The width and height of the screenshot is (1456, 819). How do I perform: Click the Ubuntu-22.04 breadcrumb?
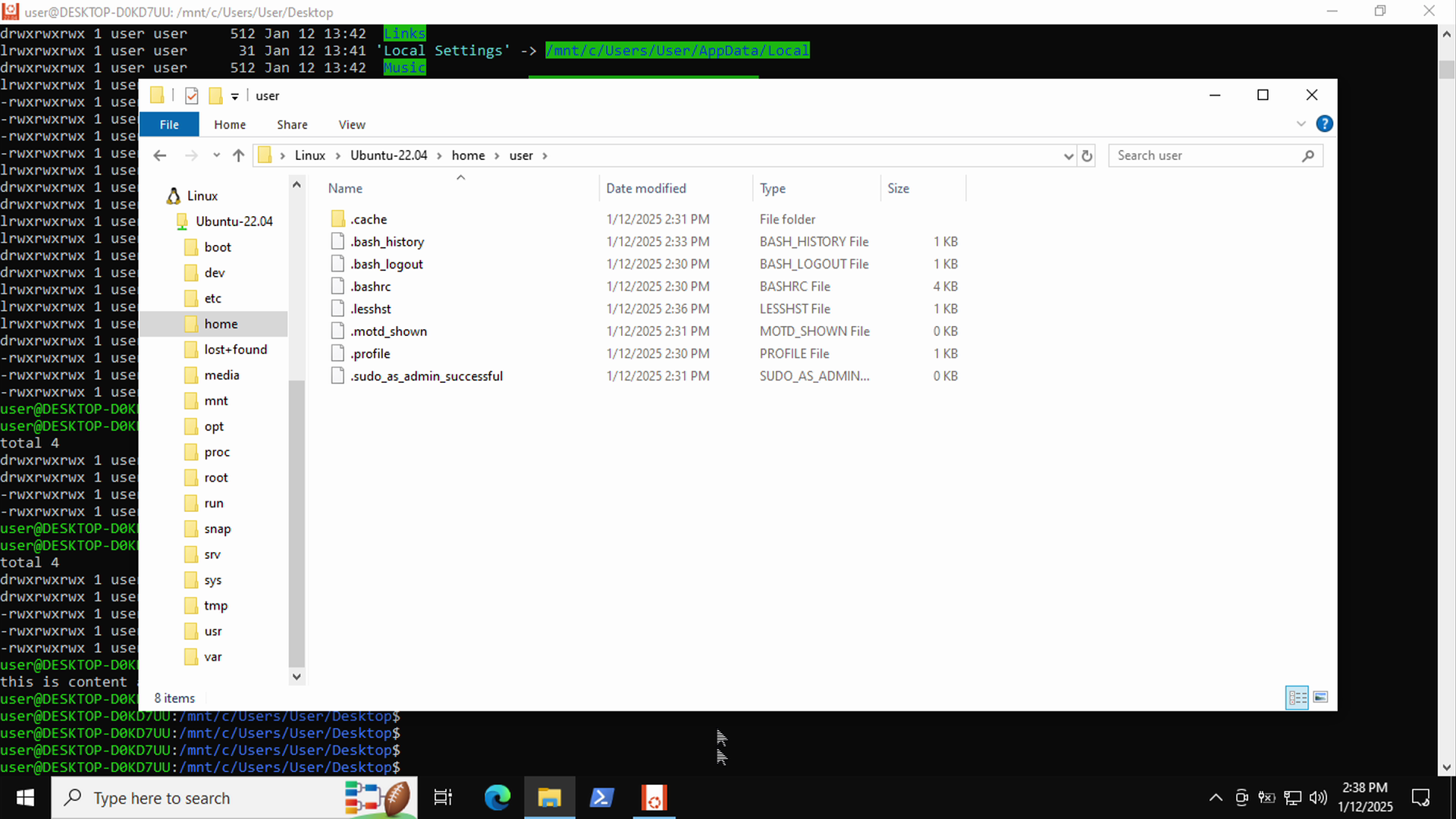(388, 155)
